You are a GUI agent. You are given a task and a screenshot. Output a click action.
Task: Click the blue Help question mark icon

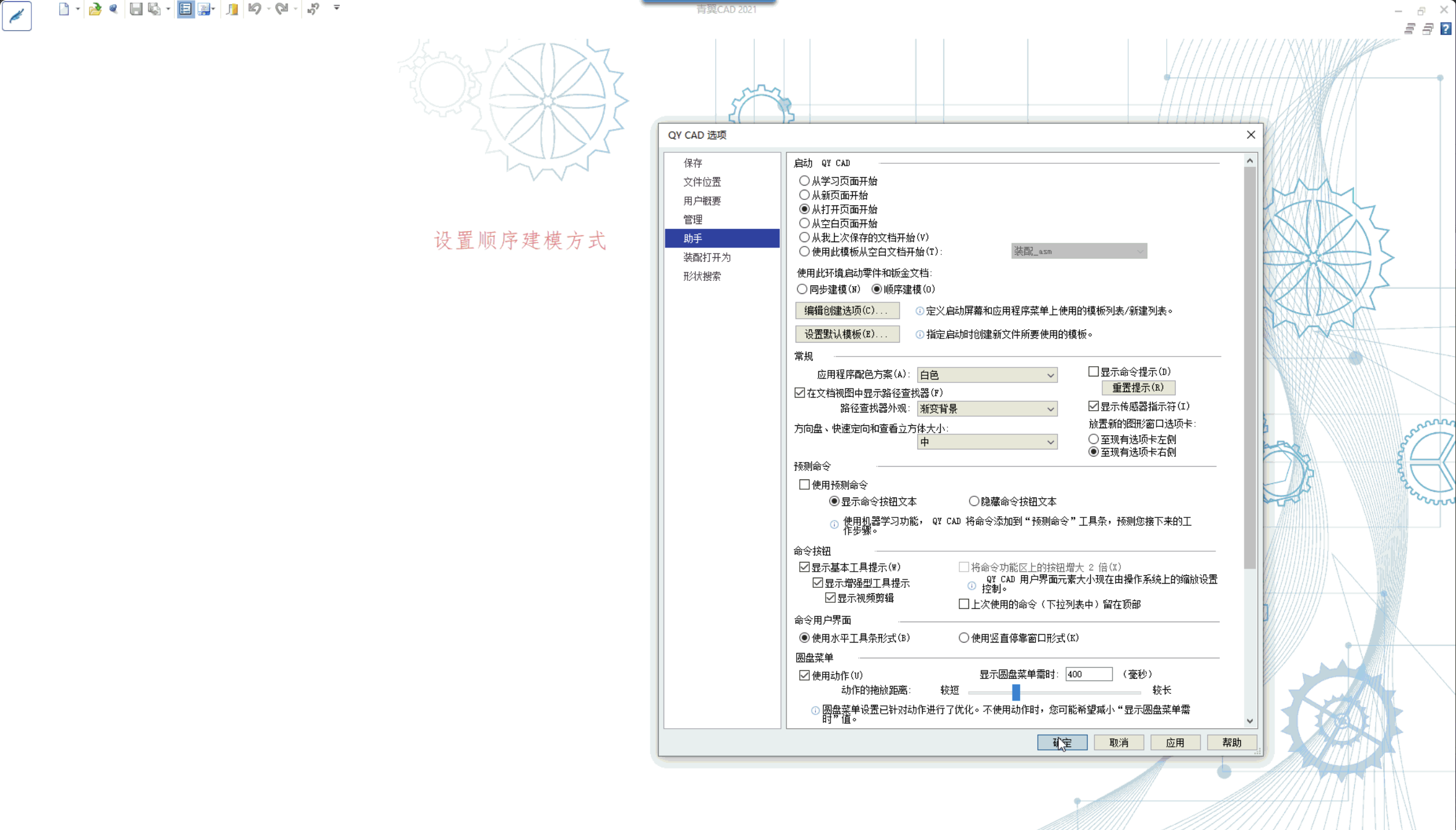click(1446, 29)
